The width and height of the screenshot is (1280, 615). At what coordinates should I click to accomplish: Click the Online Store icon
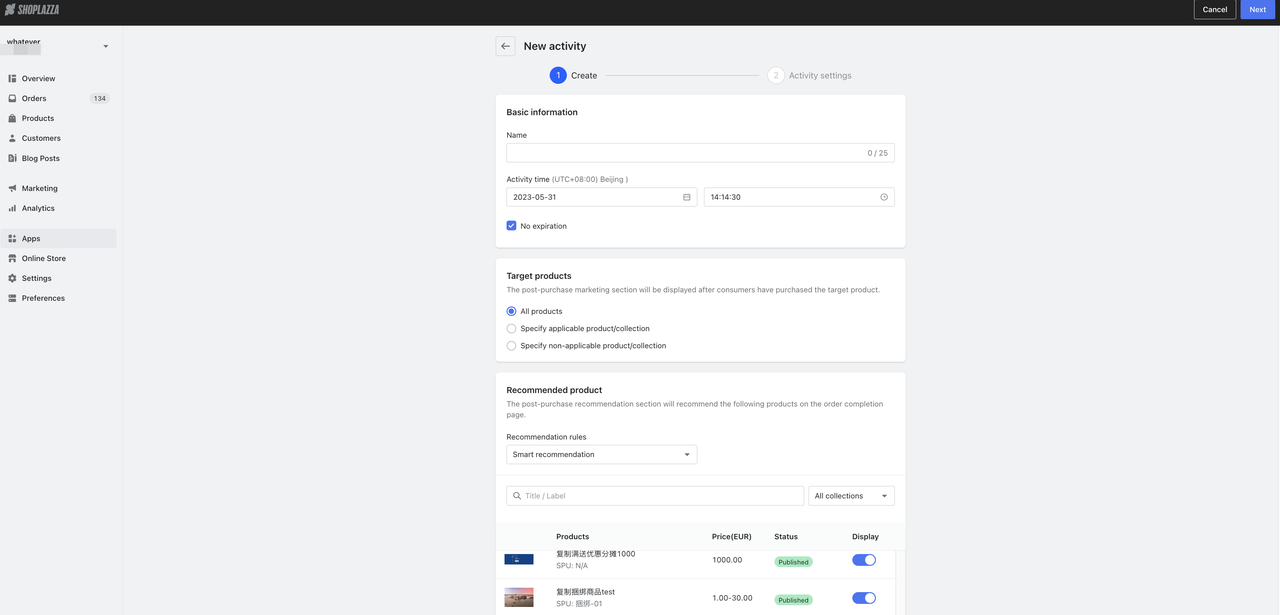pos(12,258)
